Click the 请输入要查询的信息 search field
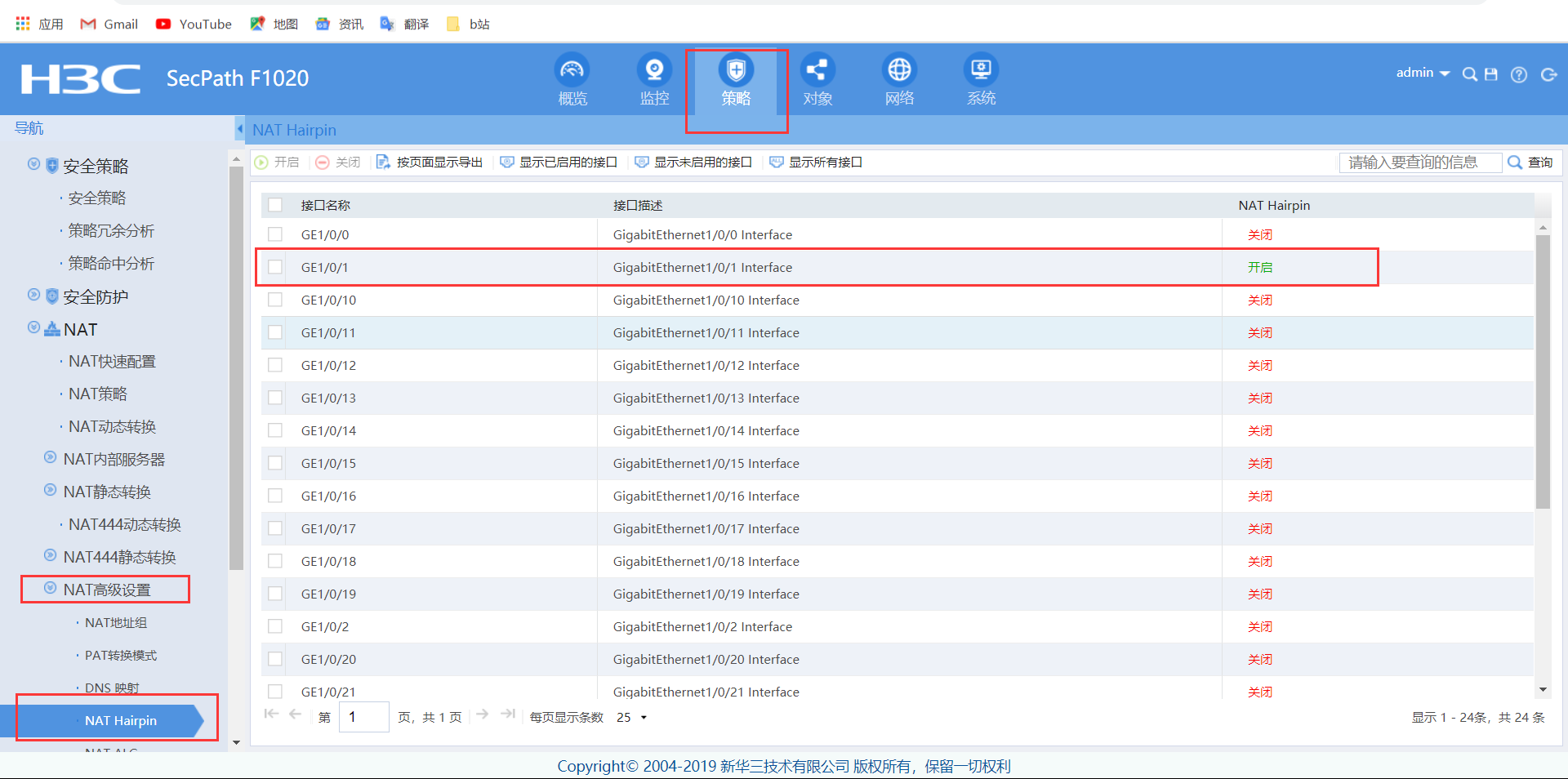Viewport: 1568px width, 779px height. [1420, 162]
